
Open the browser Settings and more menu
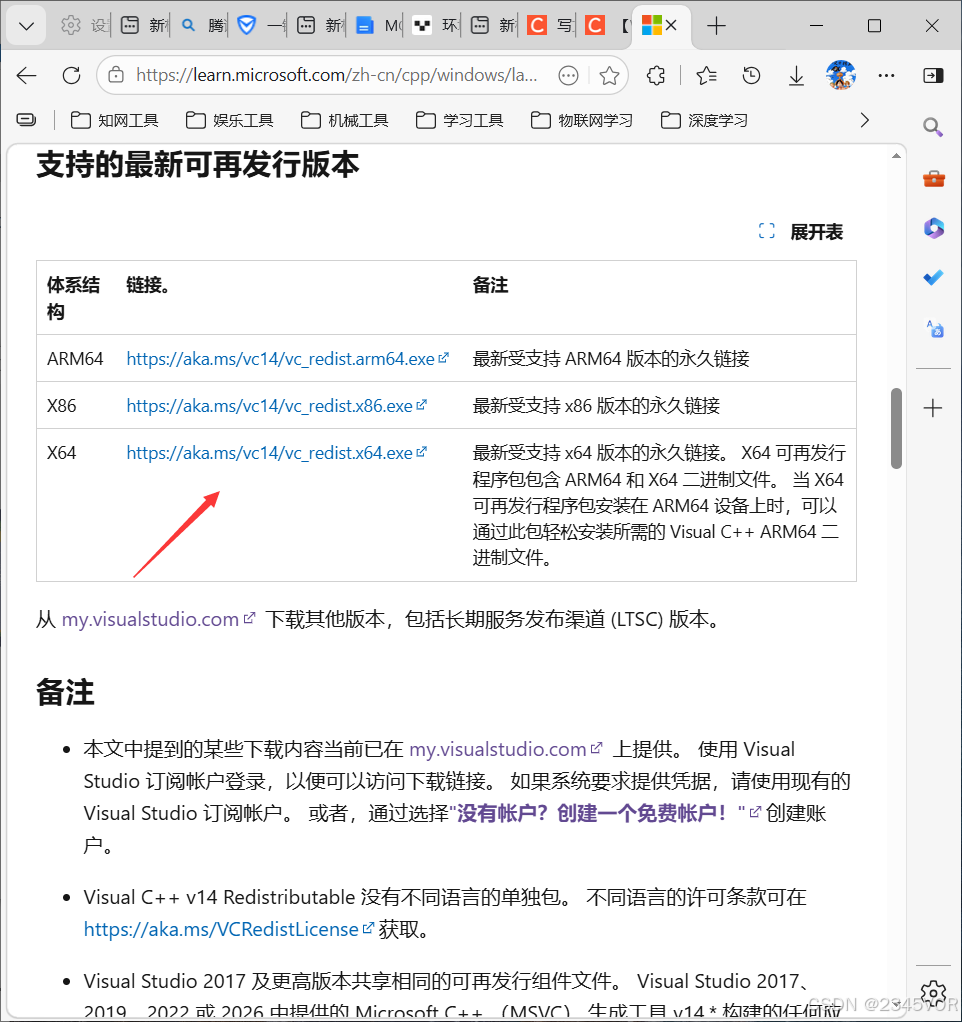[x=886, y=75]
